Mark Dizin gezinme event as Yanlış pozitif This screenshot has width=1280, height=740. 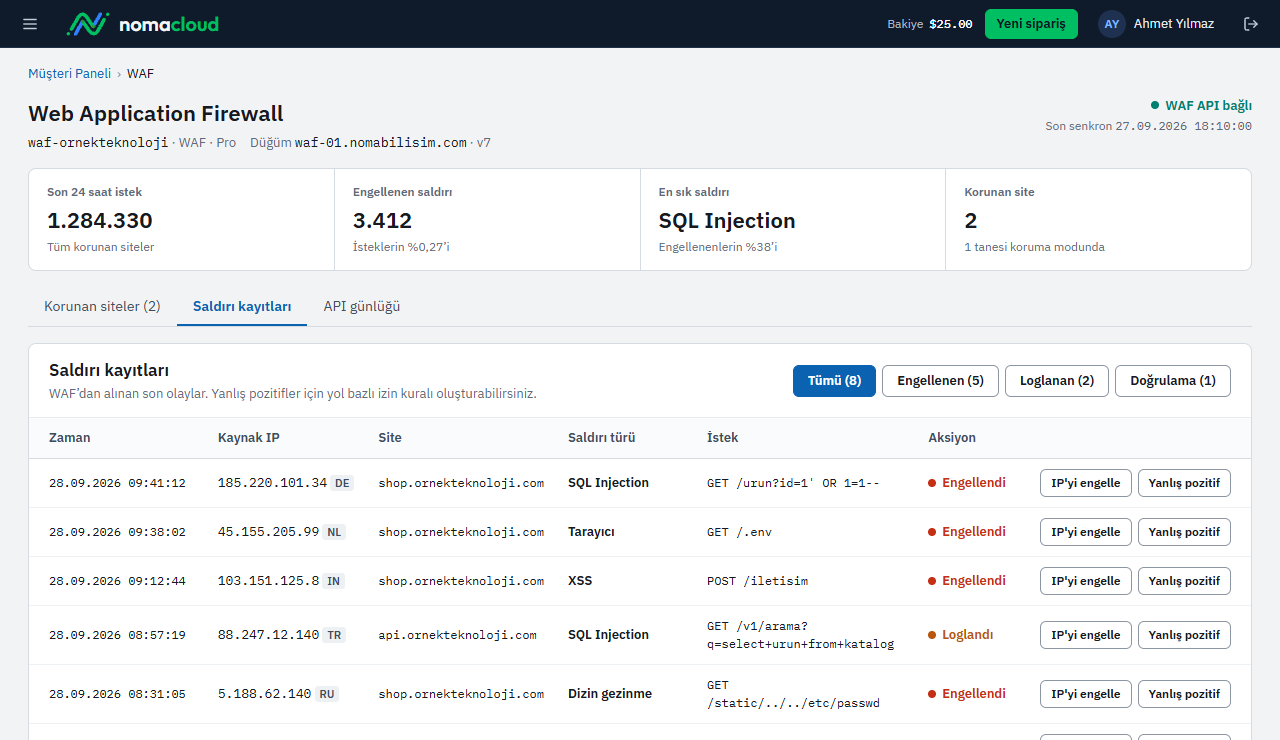point(1184,694)
